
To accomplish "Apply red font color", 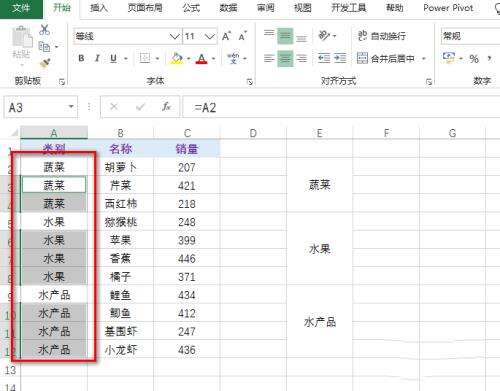I will (201, 58).
